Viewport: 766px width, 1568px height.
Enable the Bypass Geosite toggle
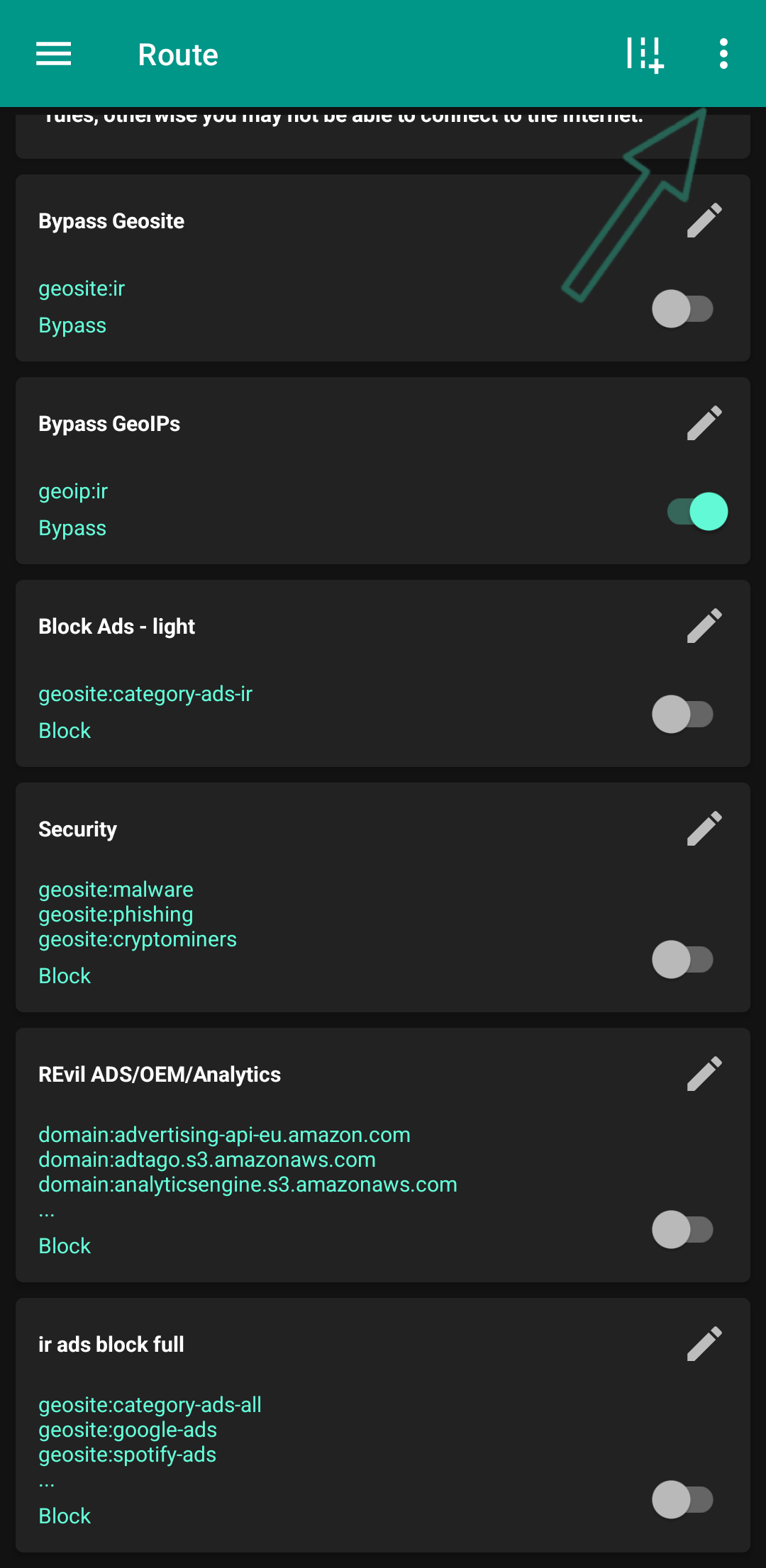[x=682, y=309]
